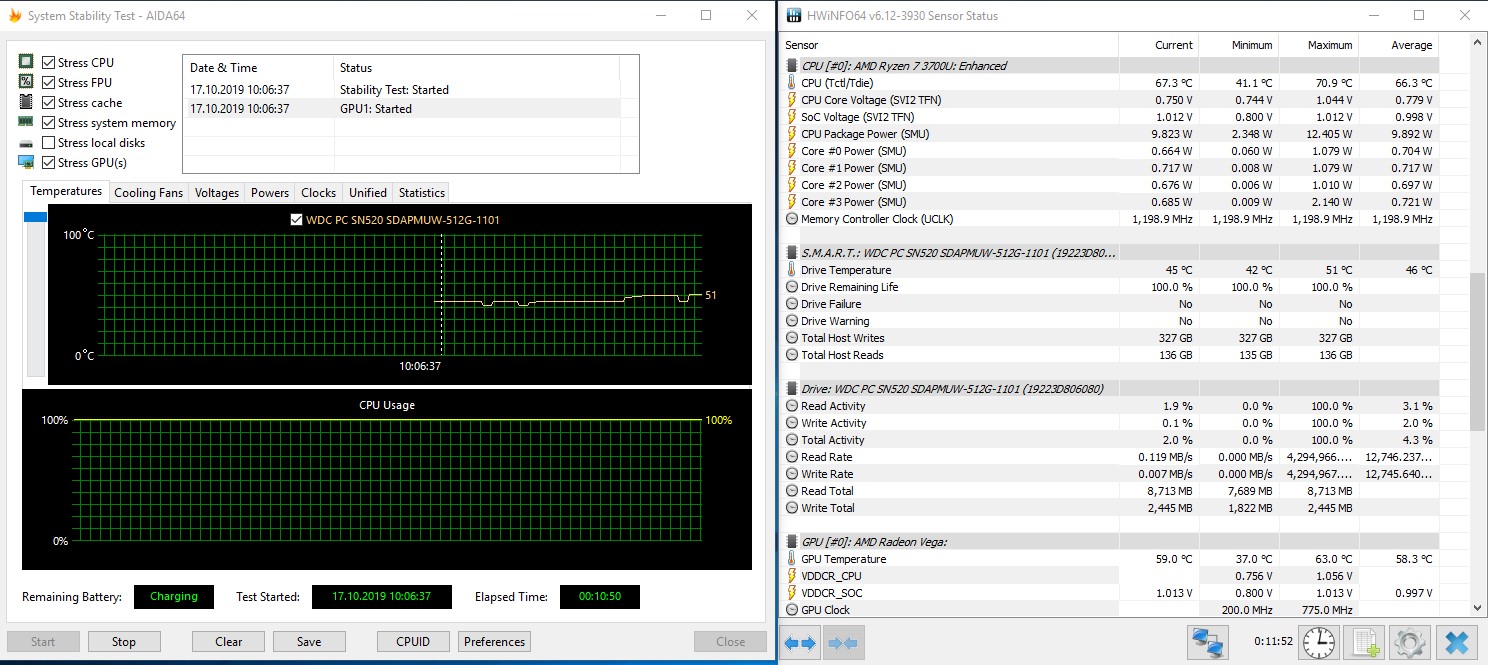Click the shrink columns arrows icon in HWiNFO64
The image size is (1488, 665).
pos(843,642)
